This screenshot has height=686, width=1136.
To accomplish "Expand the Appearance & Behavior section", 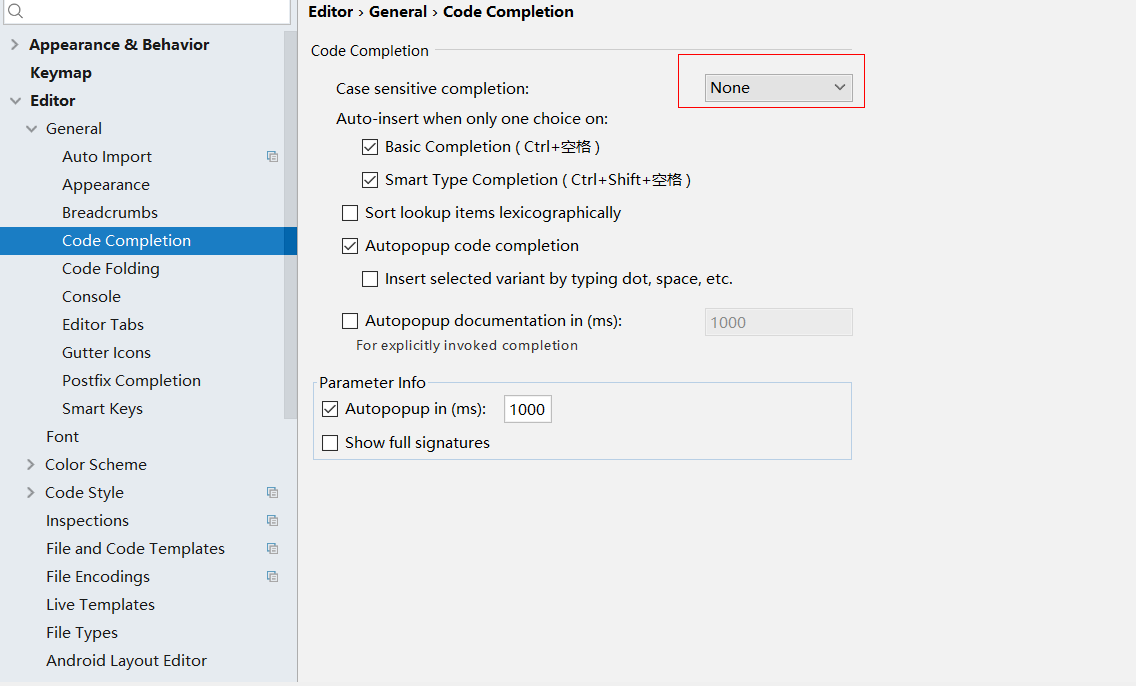I will coord(15,45).
